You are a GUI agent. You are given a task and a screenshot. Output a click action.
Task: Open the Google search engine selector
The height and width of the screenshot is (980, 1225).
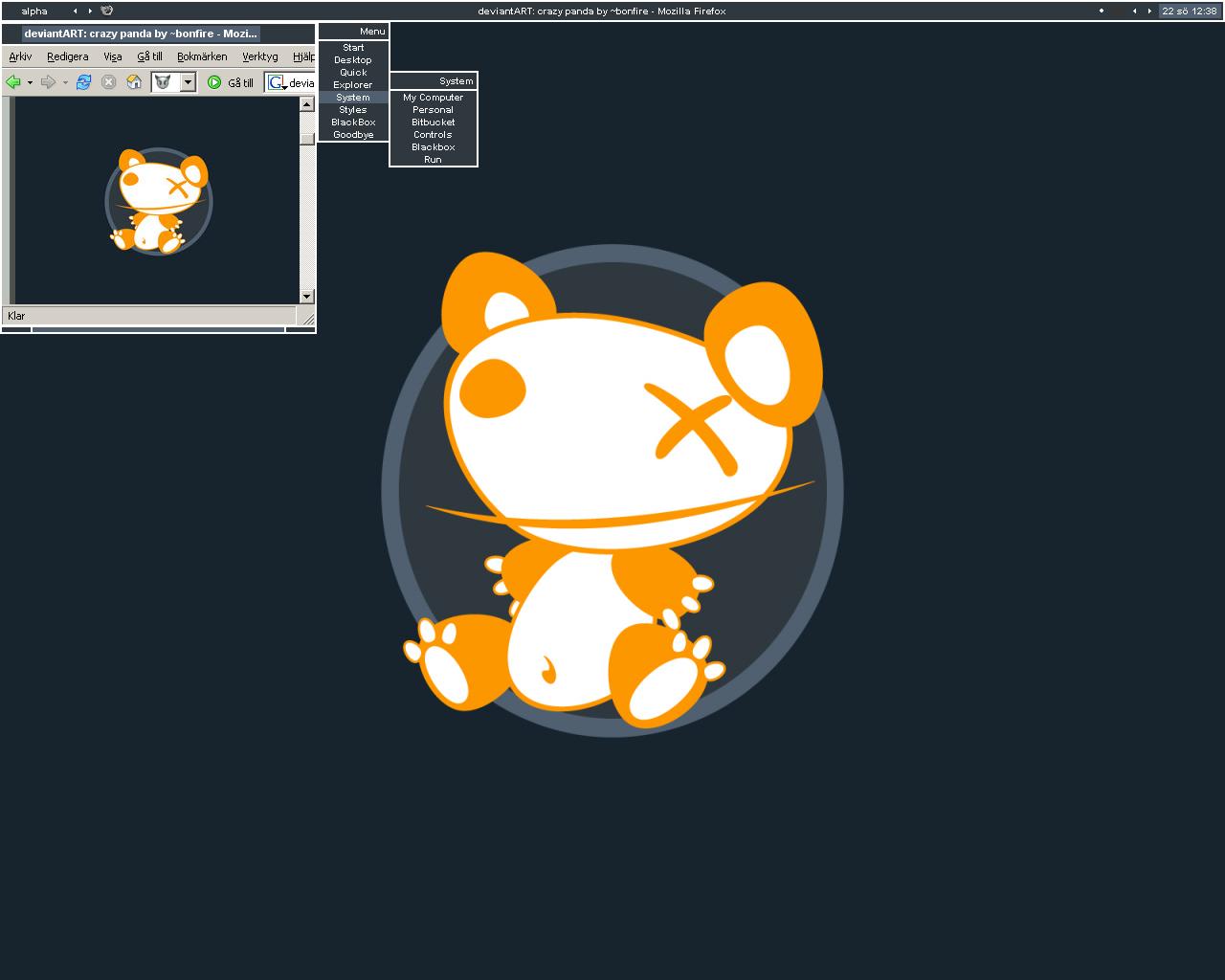(x=278, y=83)
